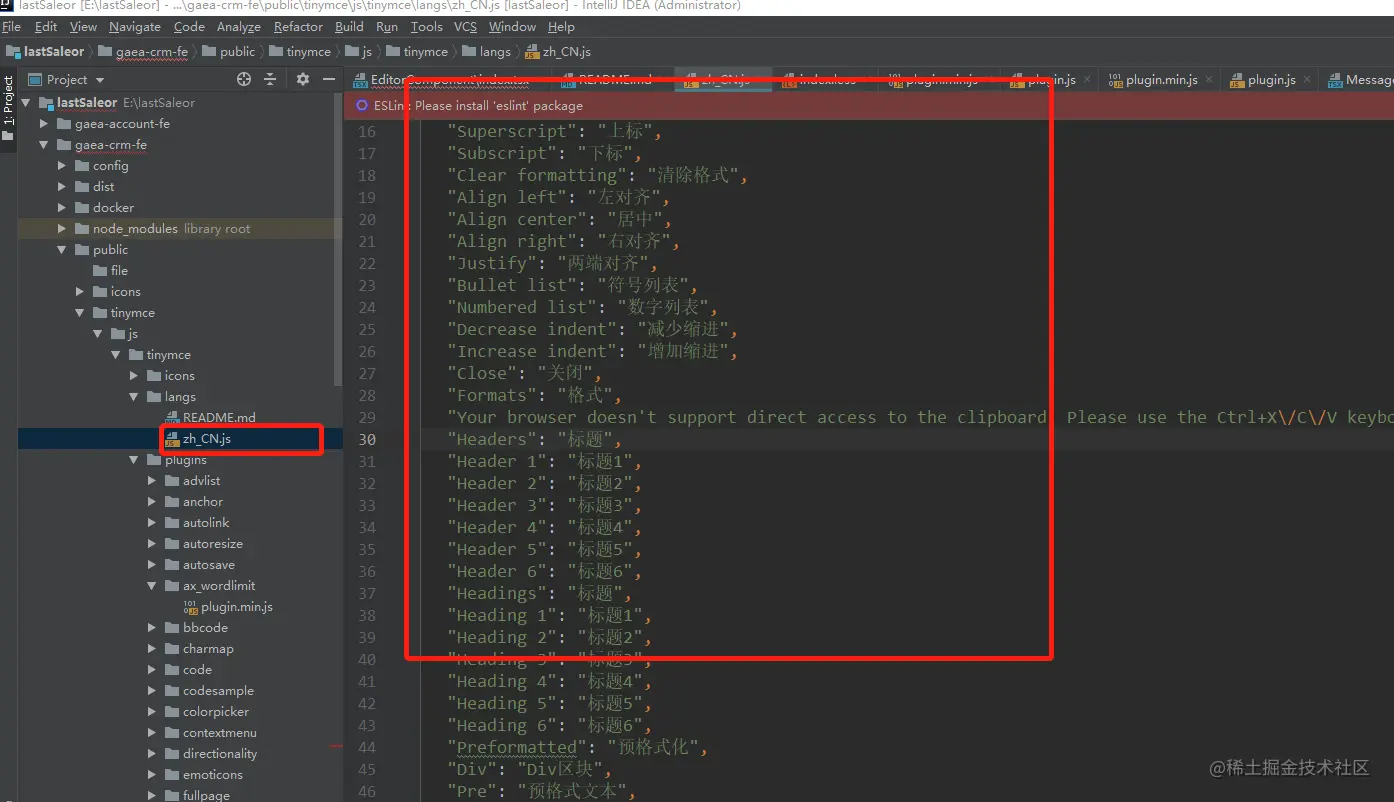Collapse the ax_wordlimit folder arrow
The width and height of the screenshot is (1394, 802).
(x=151, y=586)
